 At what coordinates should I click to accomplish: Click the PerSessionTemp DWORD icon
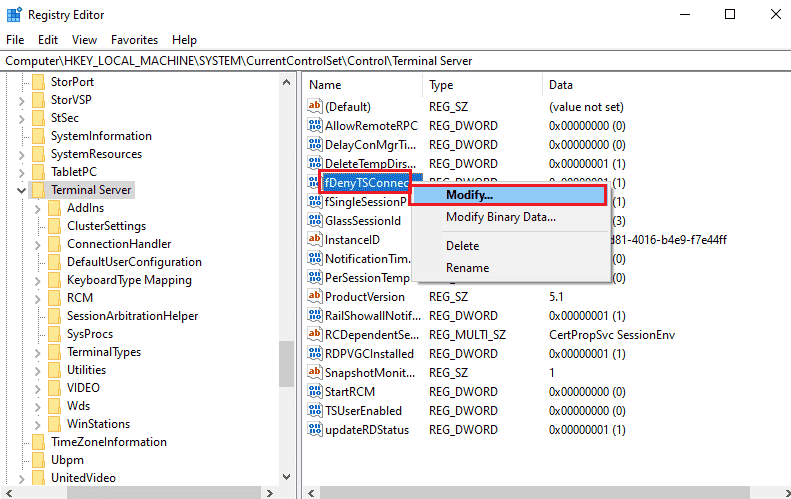(315, 278)
